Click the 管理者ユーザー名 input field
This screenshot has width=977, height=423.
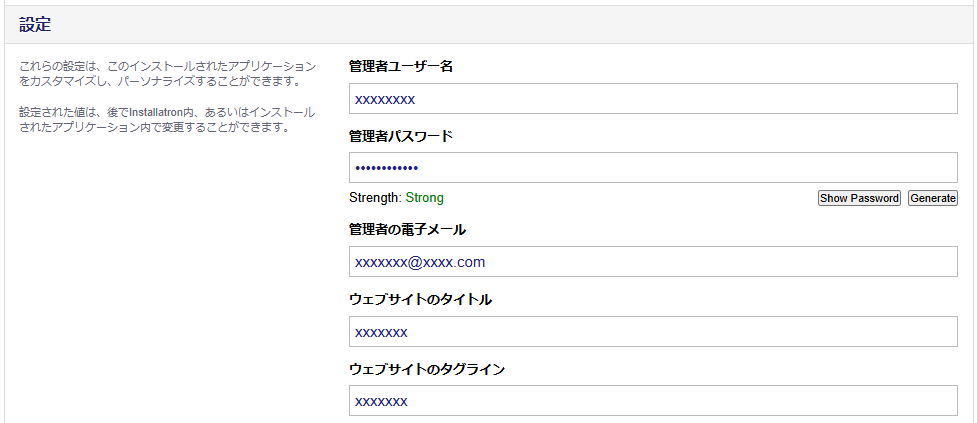tap(653, 99)
